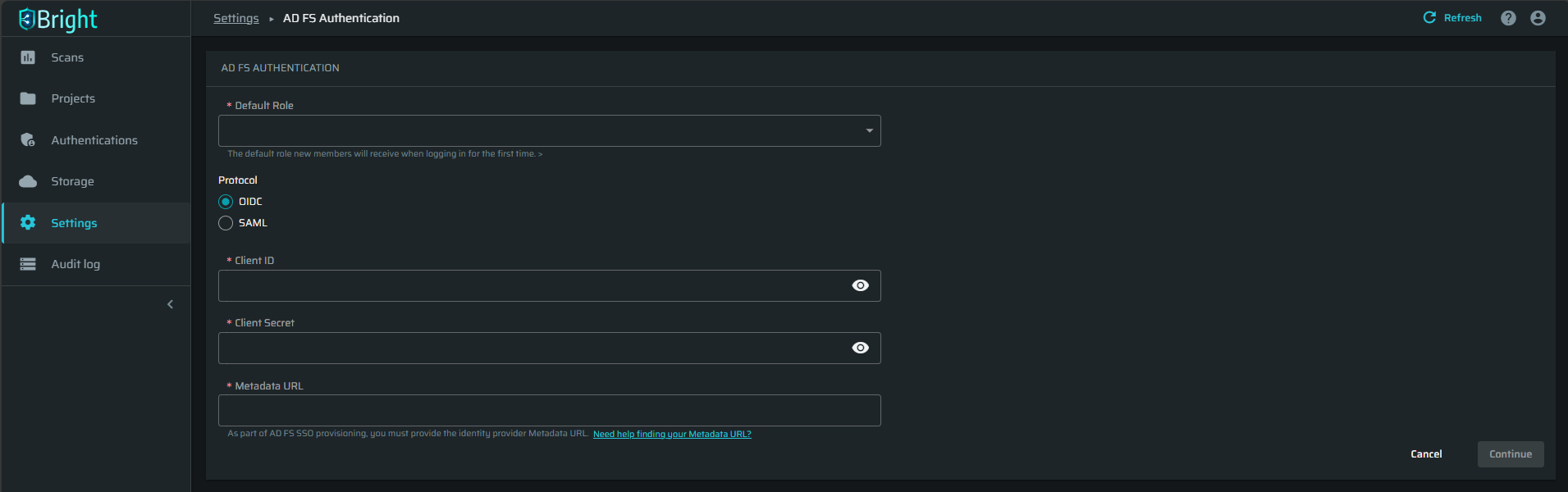The height and width of the screenshot is (492, 1568).
Task: Click the Settings breadcrumb link
Action: [236, 18]
